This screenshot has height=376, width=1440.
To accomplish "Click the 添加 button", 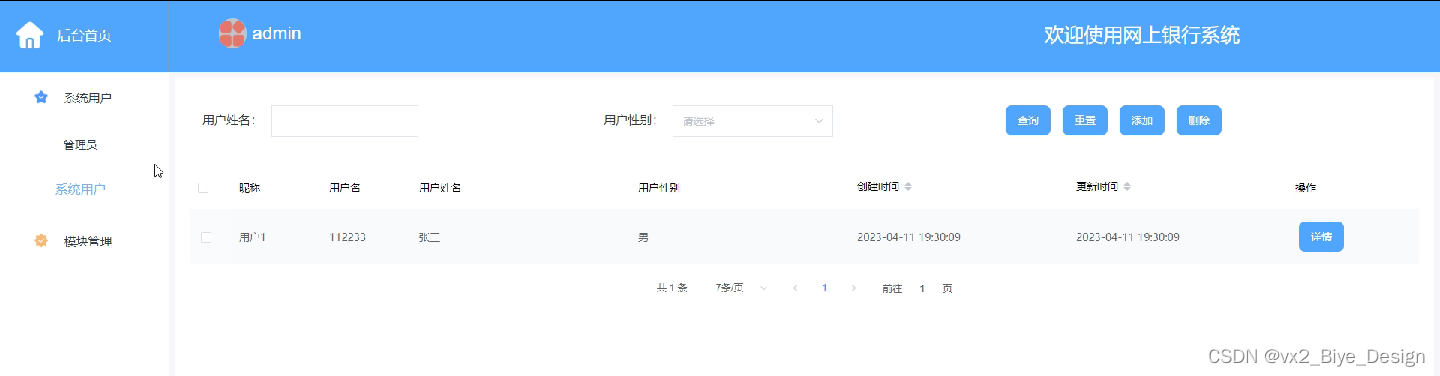I will pos(1142,120).
